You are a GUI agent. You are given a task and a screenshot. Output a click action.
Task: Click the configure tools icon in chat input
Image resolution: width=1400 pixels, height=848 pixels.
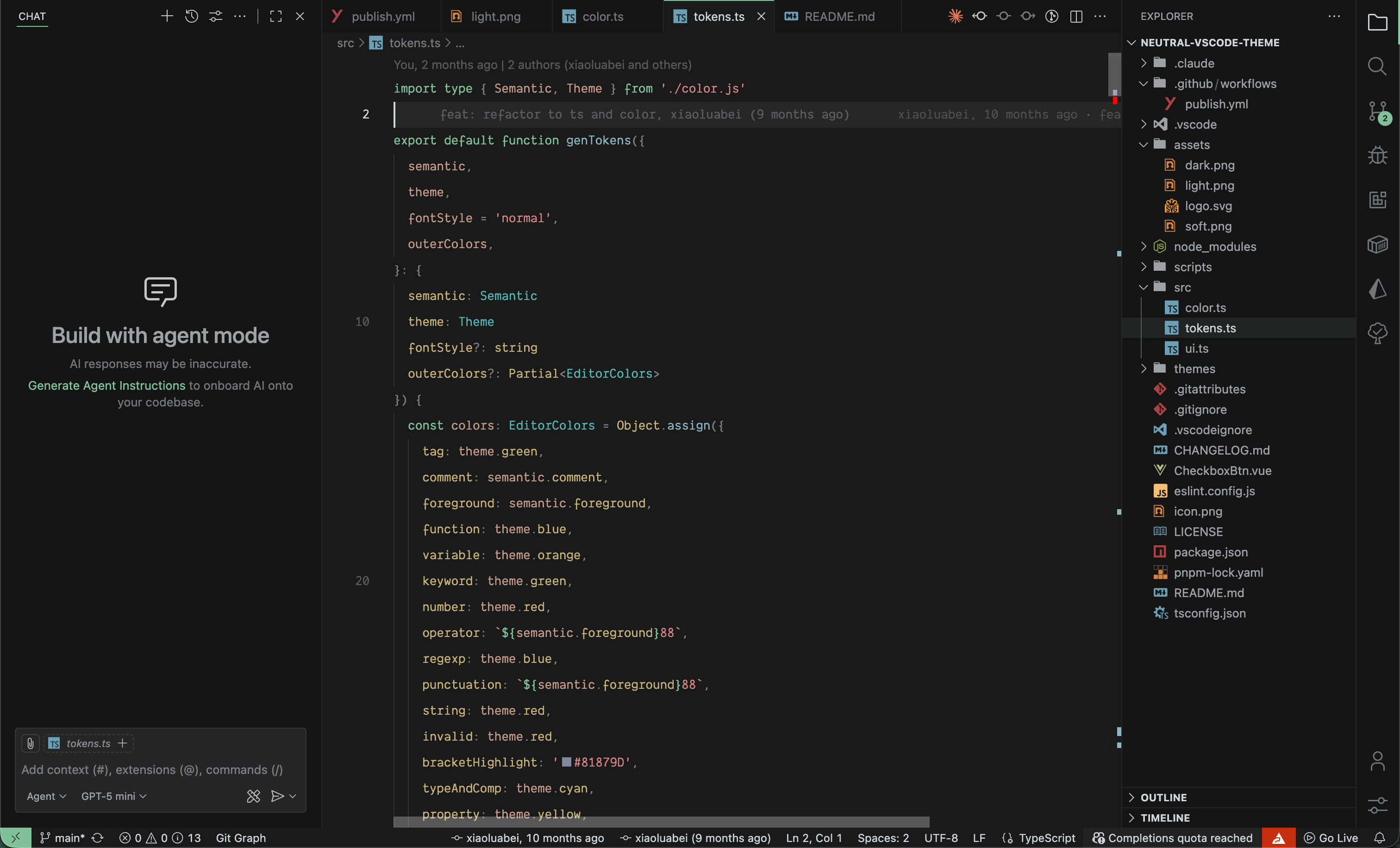[253, 796]
